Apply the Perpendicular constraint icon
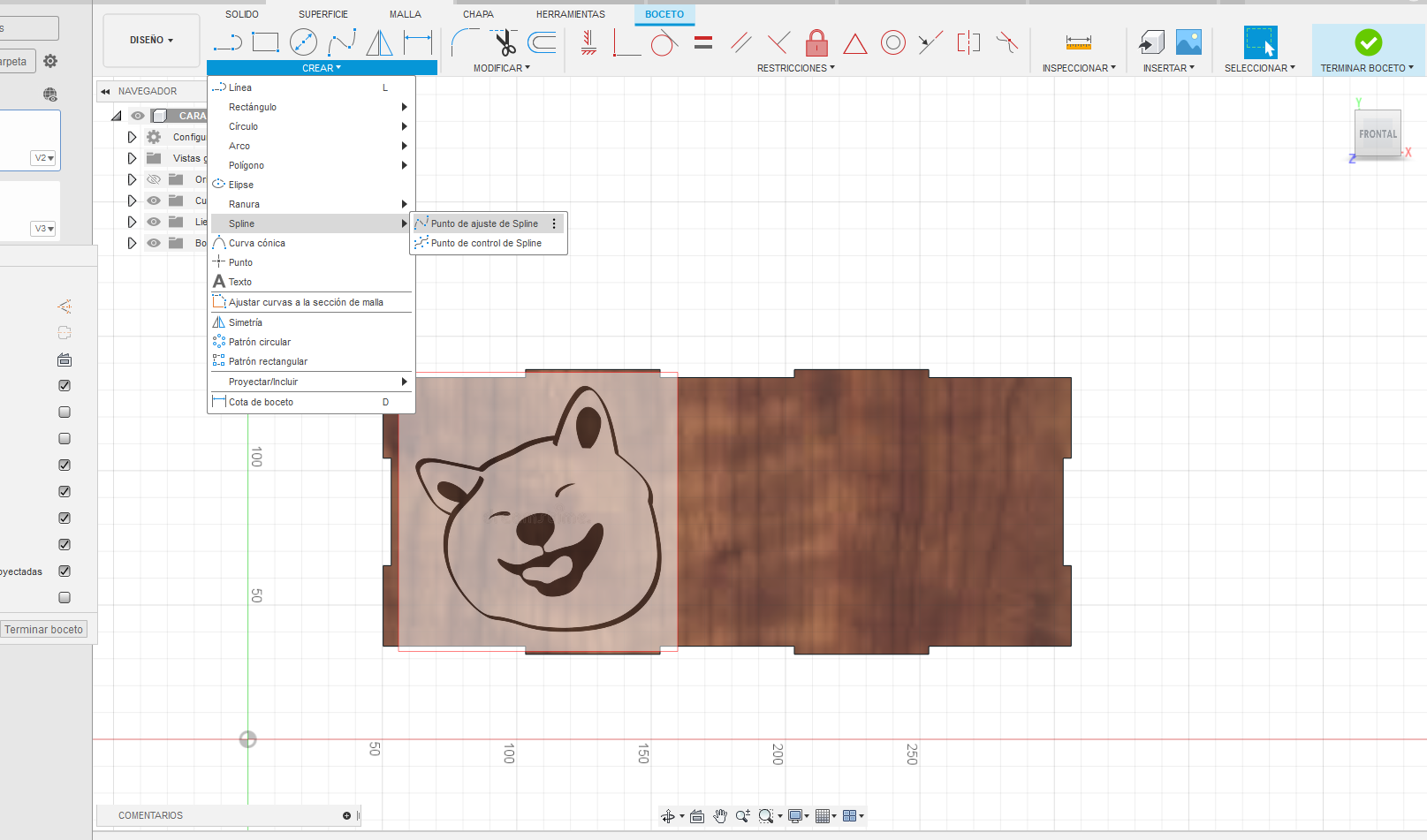The image size is (1427, 840). [778, 42]
